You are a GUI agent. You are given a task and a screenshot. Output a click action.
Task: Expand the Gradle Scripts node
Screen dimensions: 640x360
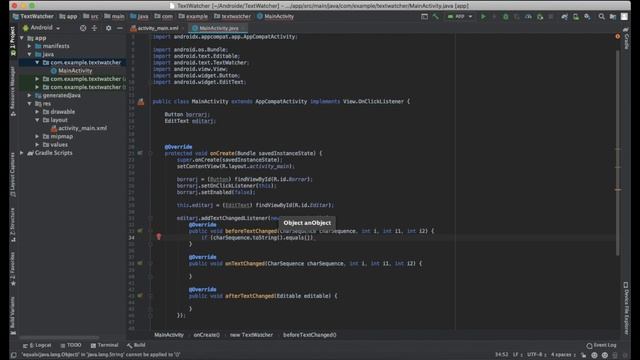[22, 153]
